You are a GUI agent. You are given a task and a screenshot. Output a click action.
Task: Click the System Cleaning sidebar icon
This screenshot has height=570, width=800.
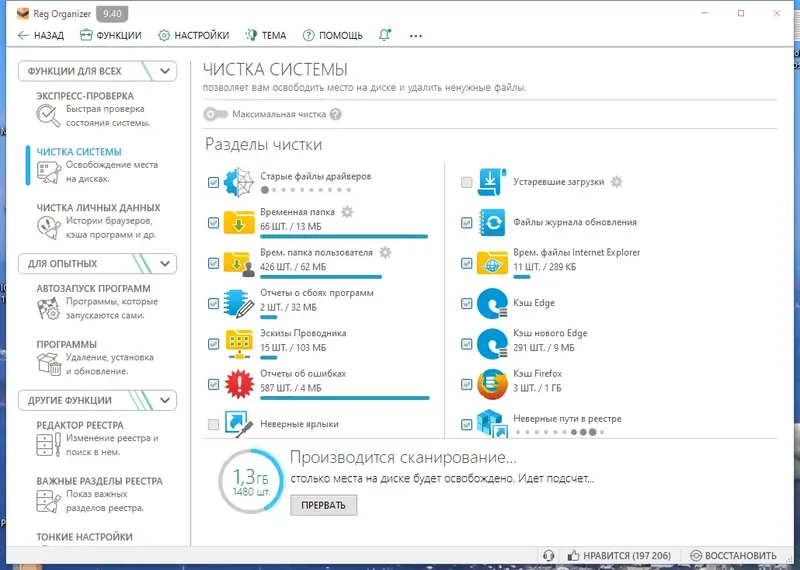(x=48, y=172)
